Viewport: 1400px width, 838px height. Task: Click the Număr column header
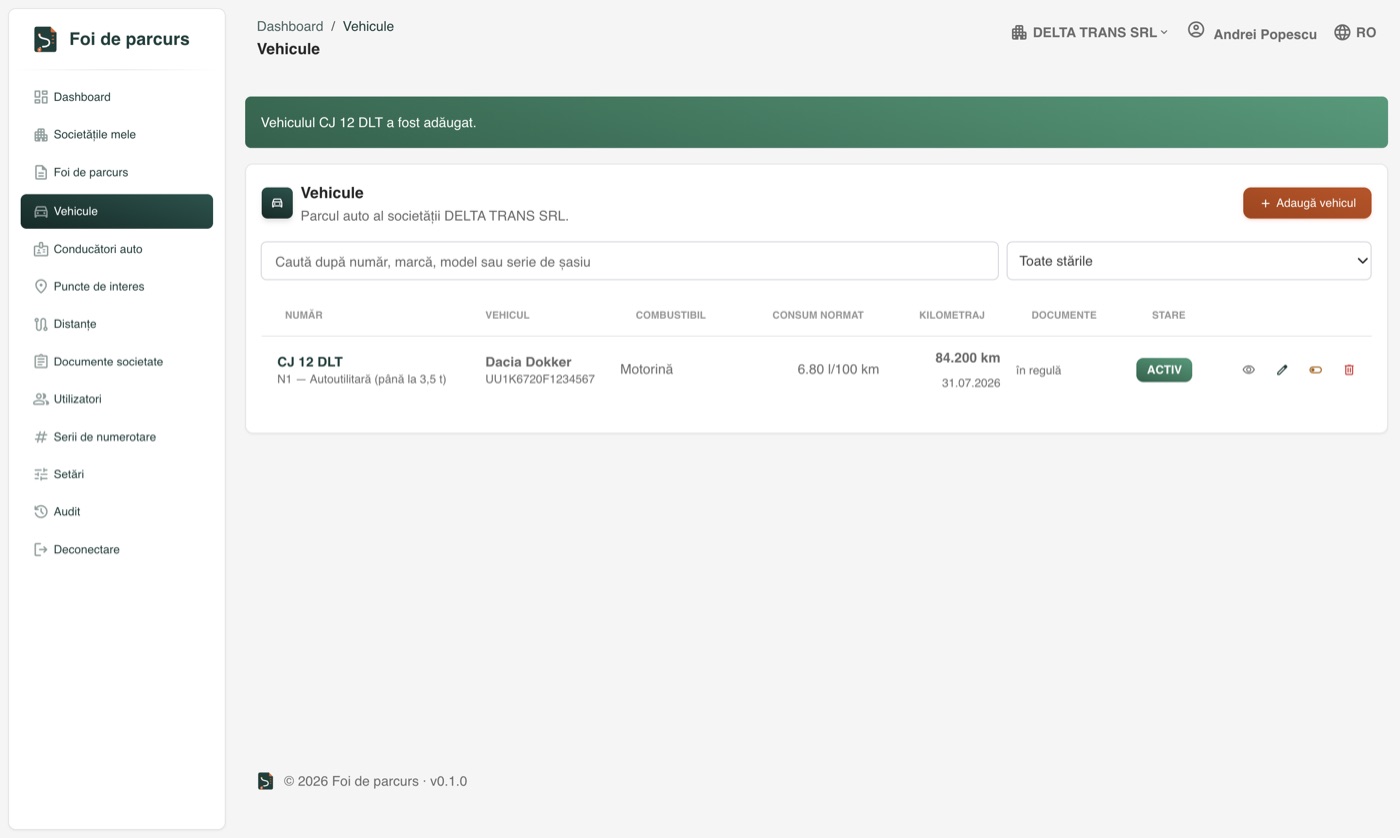(304, 315)
